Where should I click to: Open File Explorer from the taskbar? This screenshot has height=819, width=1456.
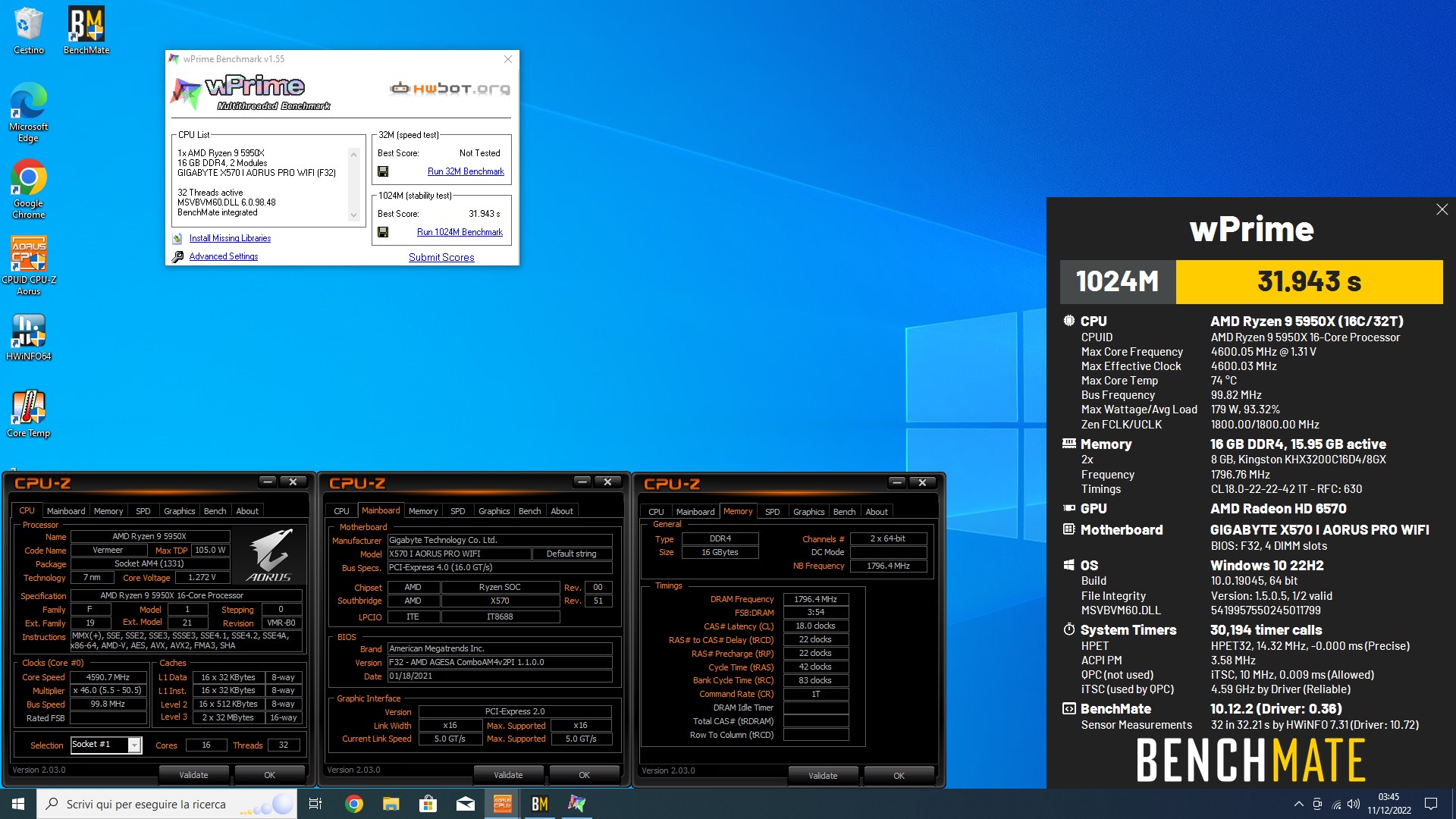tap(391, 804)
